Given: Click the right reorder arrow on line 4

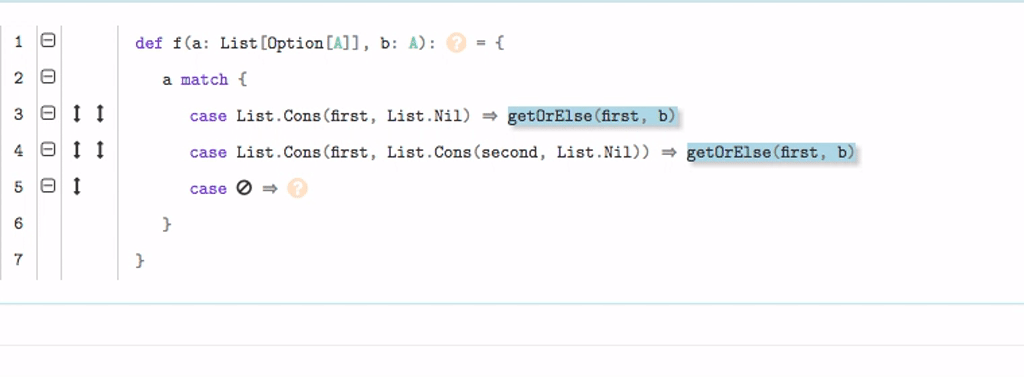Looking at the screenshot, I should point(100,151).
